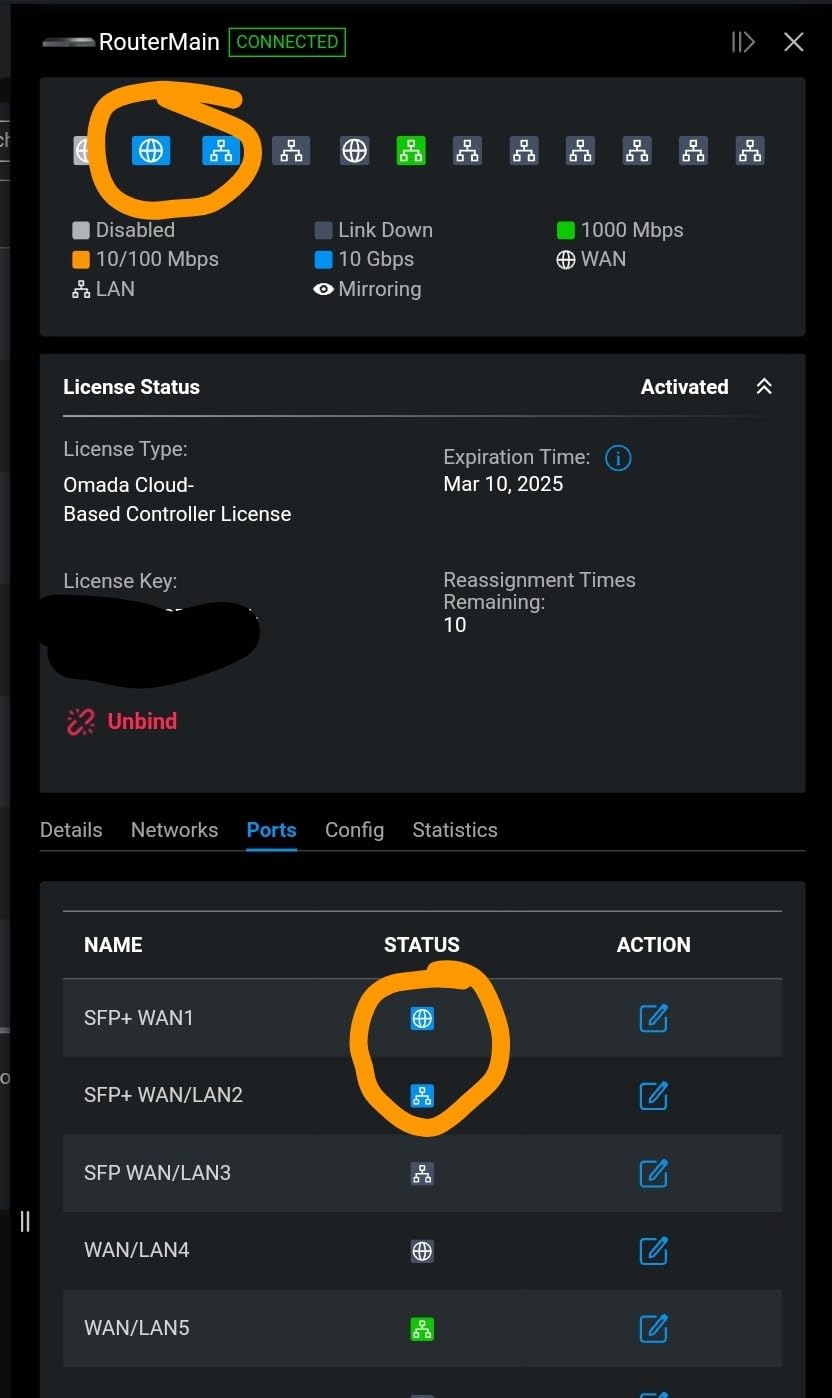This screenshot has width=832, height=1398.
Task: Collapse the License Status section
Action: coord(764,386)
